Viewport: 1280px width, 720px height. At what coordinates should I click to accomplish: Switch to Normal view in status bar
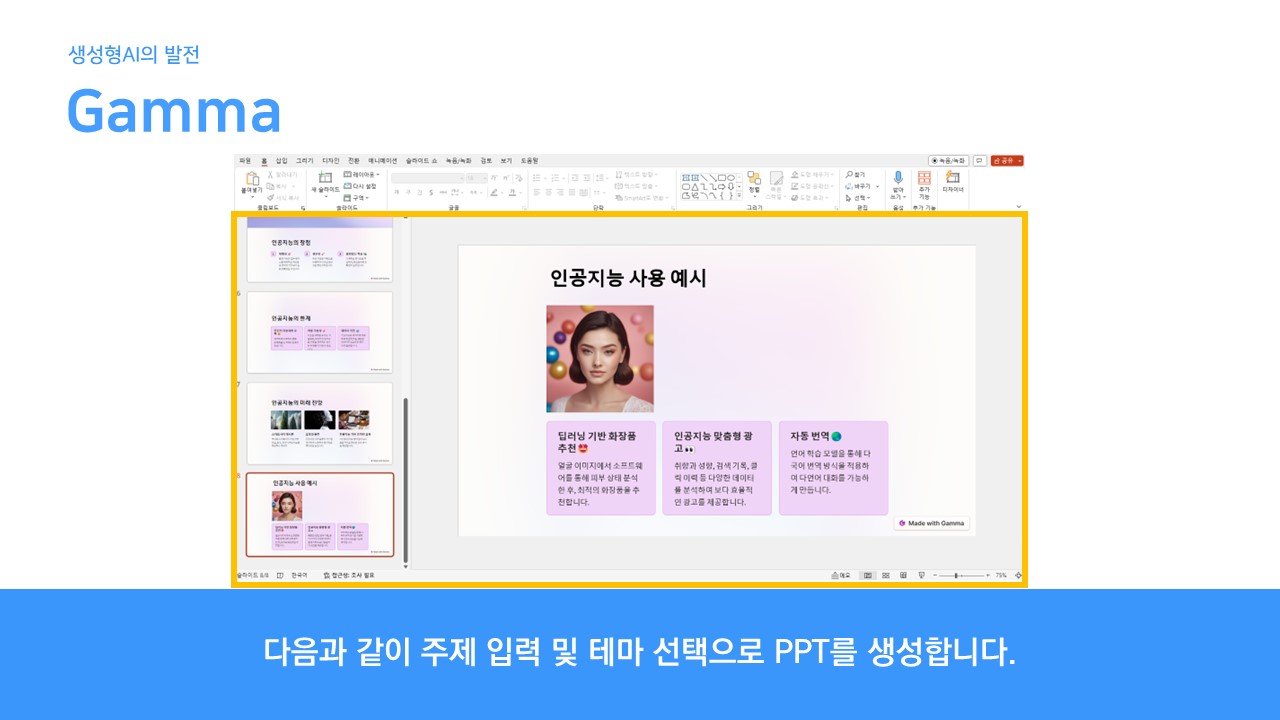pyautogui.click(x=868, y=575)
